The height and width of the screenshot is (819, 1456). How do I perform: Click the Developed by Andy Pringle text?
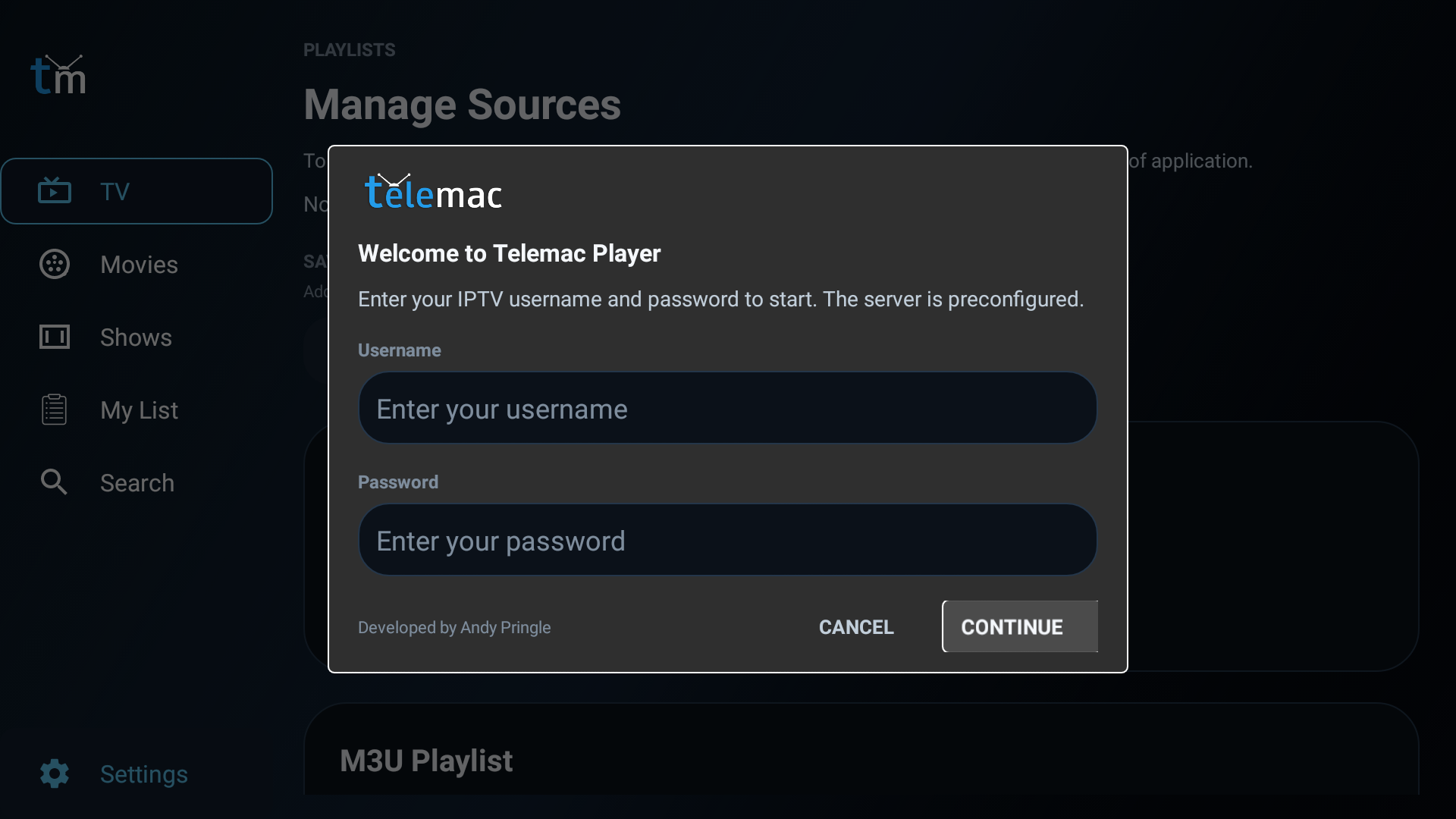pos(454,627)
